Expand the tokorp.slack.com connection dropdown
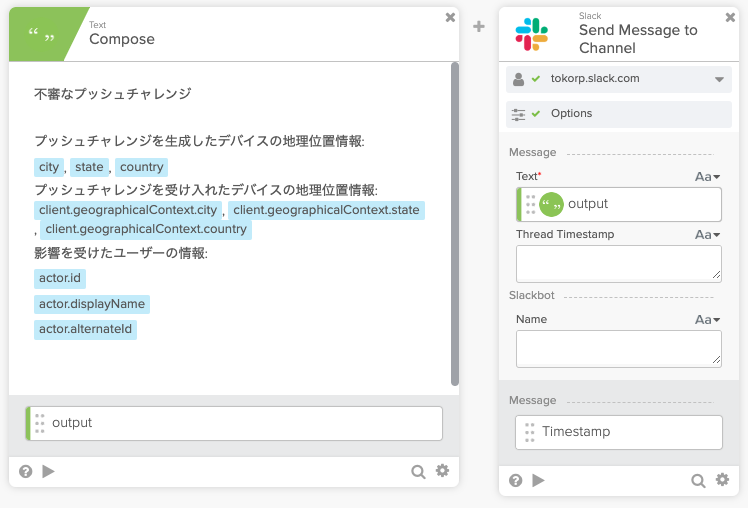The image size is (748, 508). coord(718,79)
